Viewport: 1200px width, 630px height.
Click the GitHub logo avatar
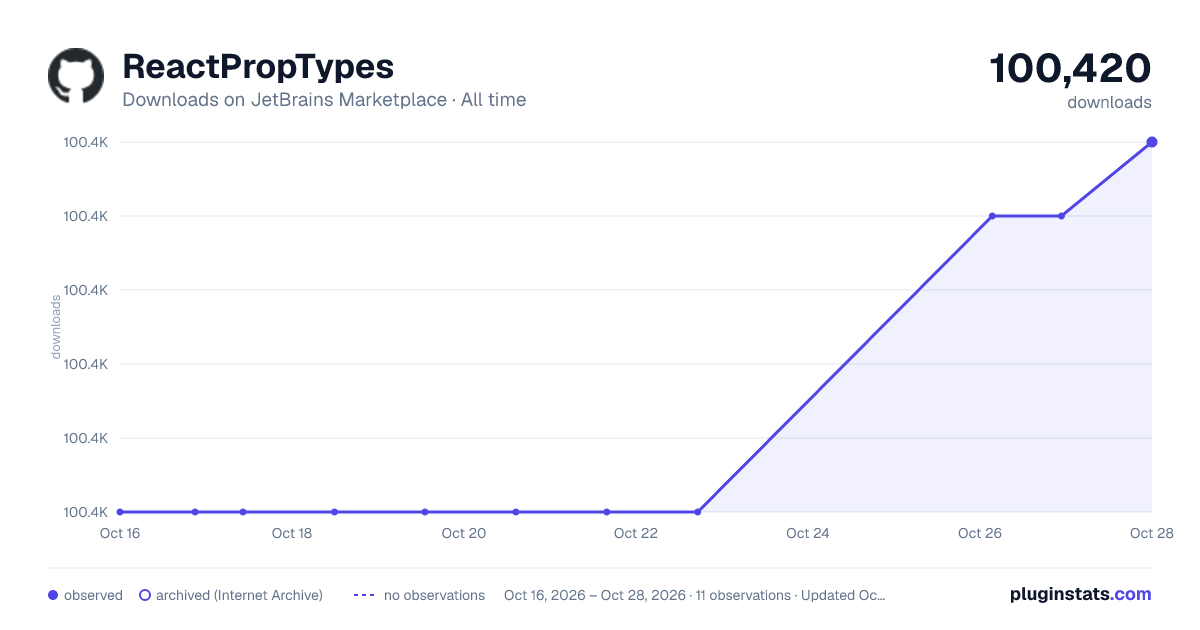(x=76, y=76)
